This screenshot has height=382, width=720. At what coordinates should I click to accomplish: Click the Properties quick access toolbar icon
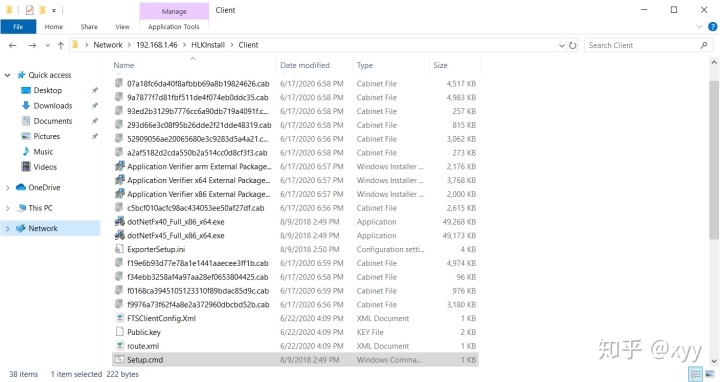[29, 10]
